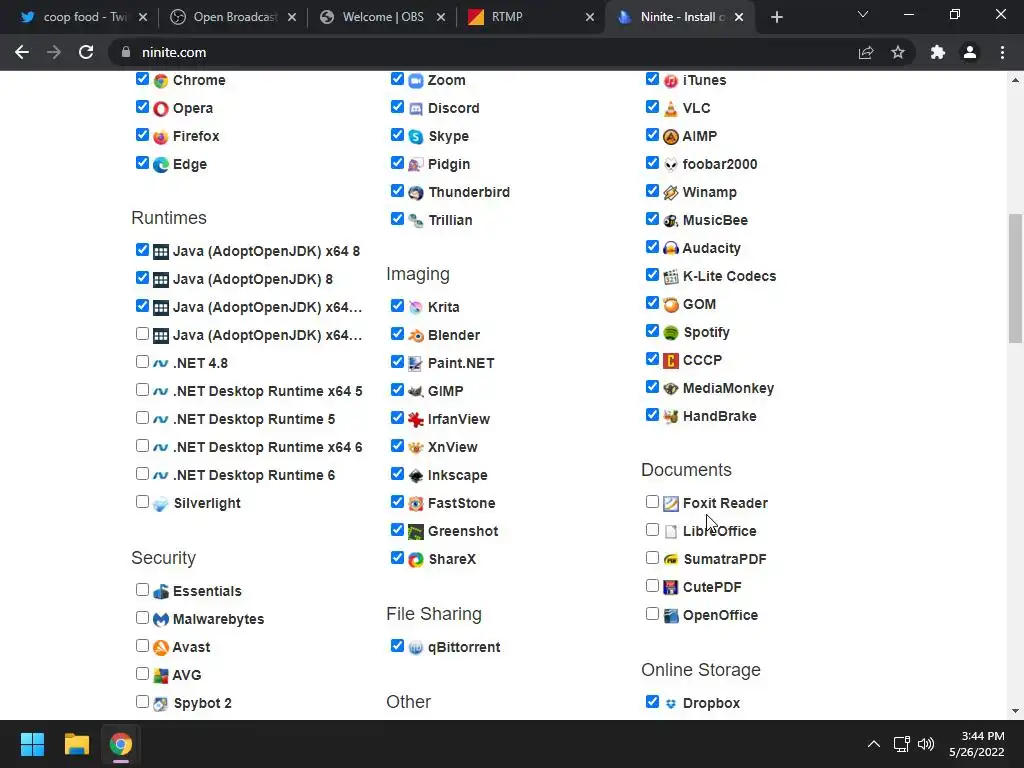Check the .NET Desktop Runtime 6 checkbox
The image size is (1024, 768).
click(142, 473)
